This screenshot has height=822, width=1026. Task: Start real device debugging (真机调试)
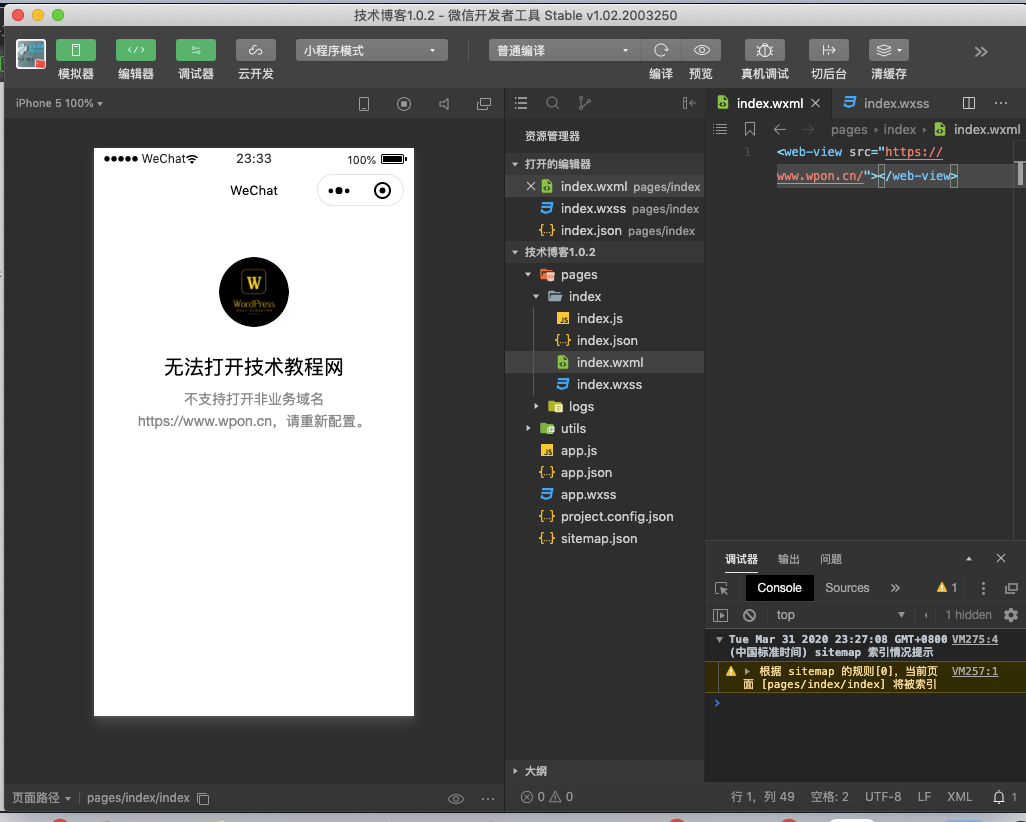click(x=764, y=50)
